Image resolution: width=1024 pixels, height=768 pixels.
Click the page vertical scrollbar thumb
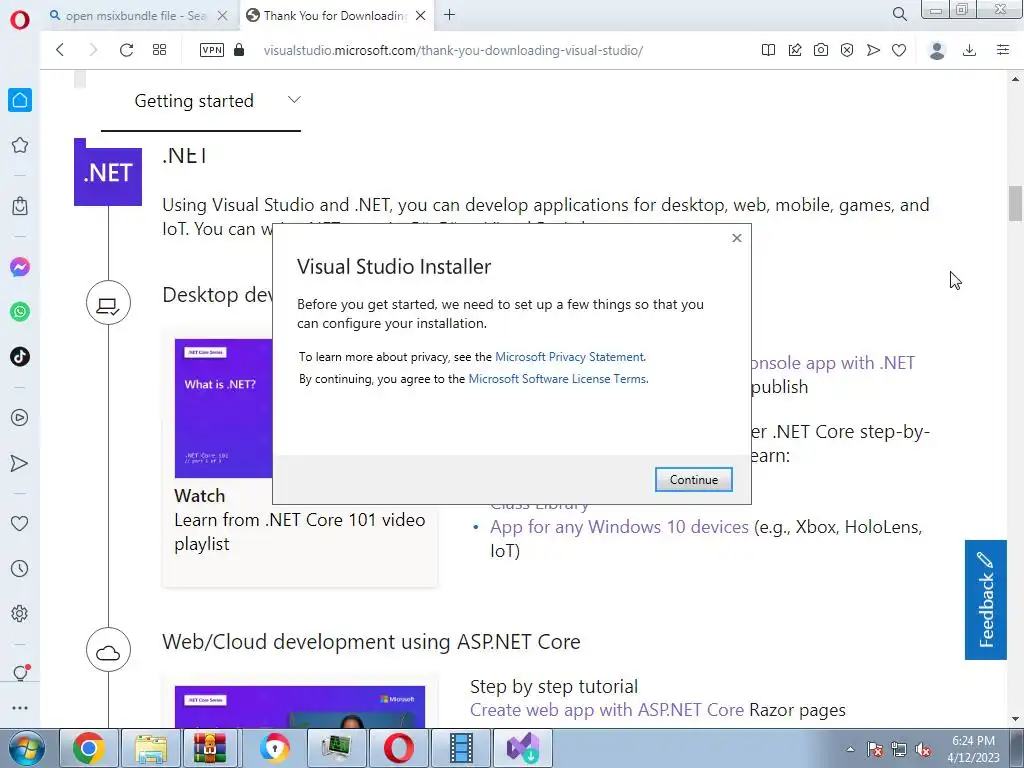click(x=1015, y=204)
